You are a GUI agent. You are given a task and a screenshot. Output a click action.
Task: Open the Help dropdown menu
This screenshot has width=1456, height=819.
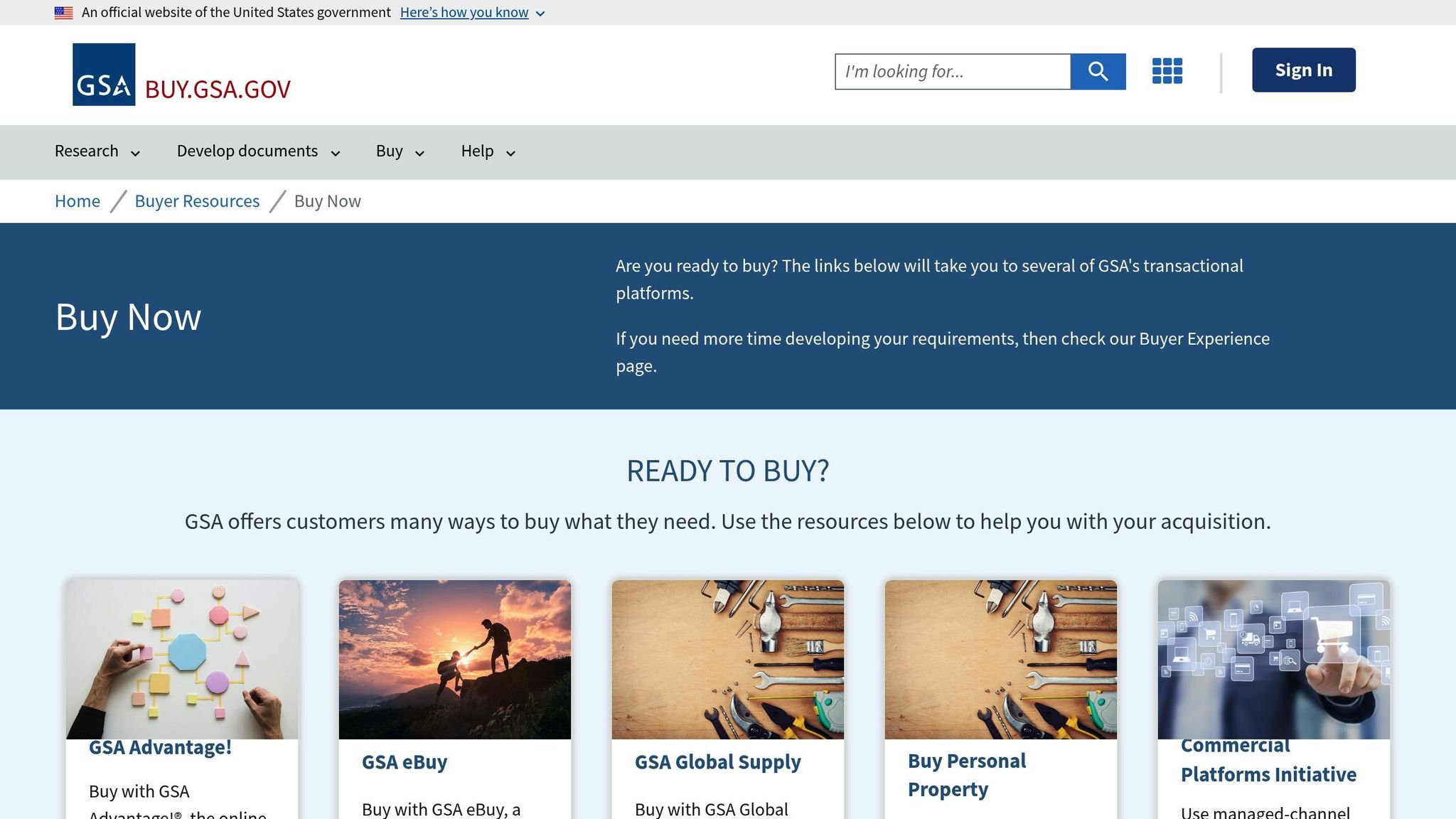tap(488, 151)
